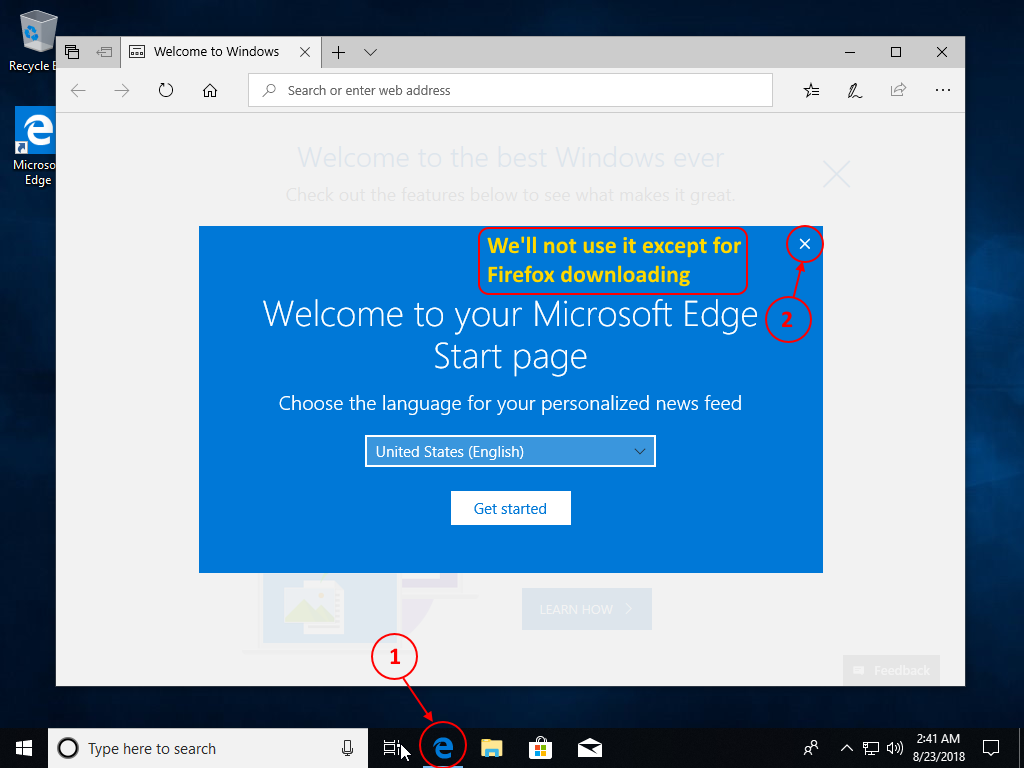This screenshot has height=768, width=1024.
Task: Open the Action Center notifications icon
Action: pos(991,748)
